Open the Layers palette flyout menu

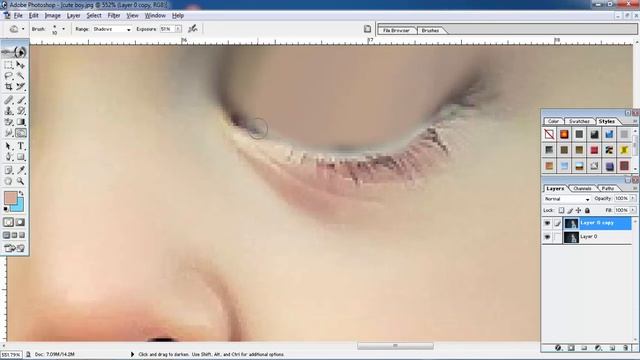click(635, 188)
